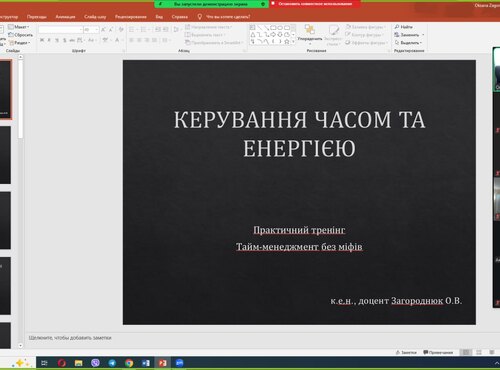
Task: Open Viber from the taskbar
Action: [95, 363]
